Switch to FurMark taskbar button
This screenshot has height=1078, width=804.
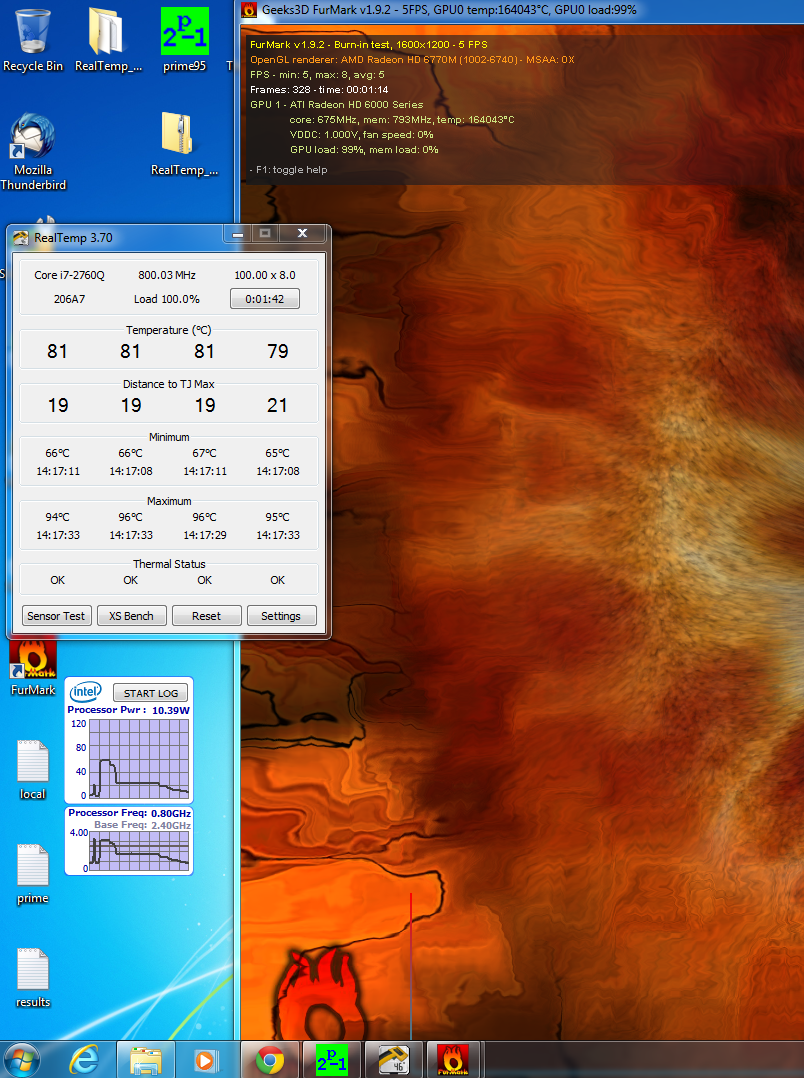(455, 1059)
